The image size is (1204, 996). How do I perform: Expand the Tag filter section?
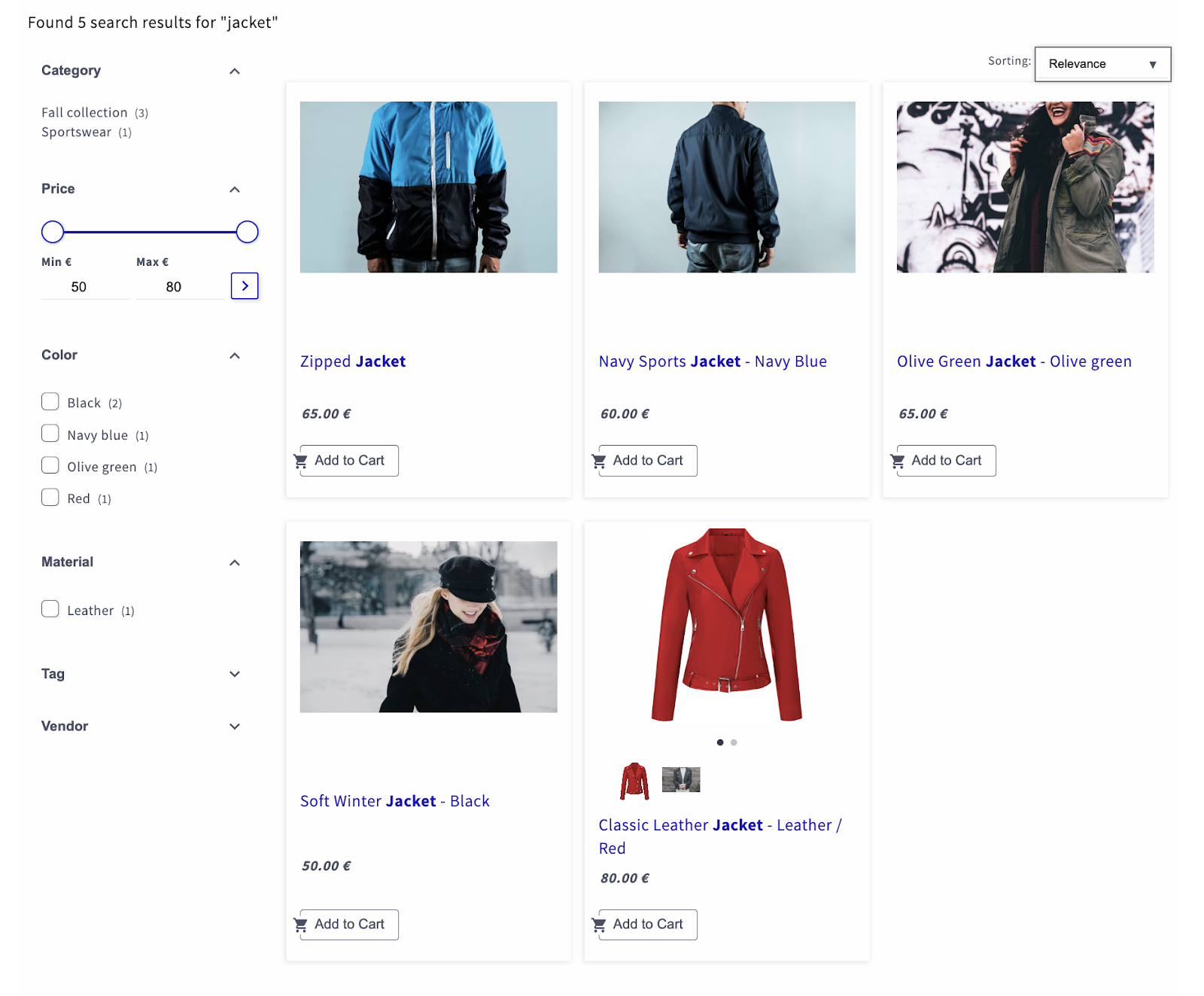pos(235,674)
